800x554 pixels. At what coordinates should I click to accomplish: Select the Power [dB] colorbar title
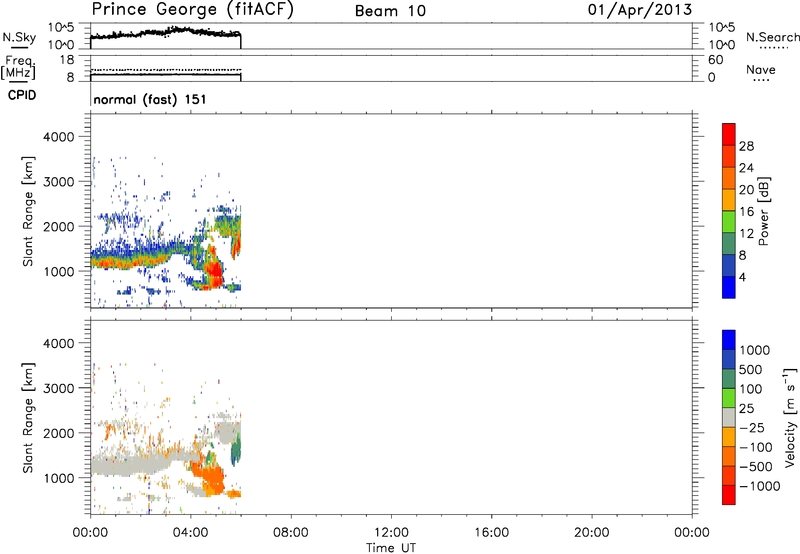click(764, 211)
